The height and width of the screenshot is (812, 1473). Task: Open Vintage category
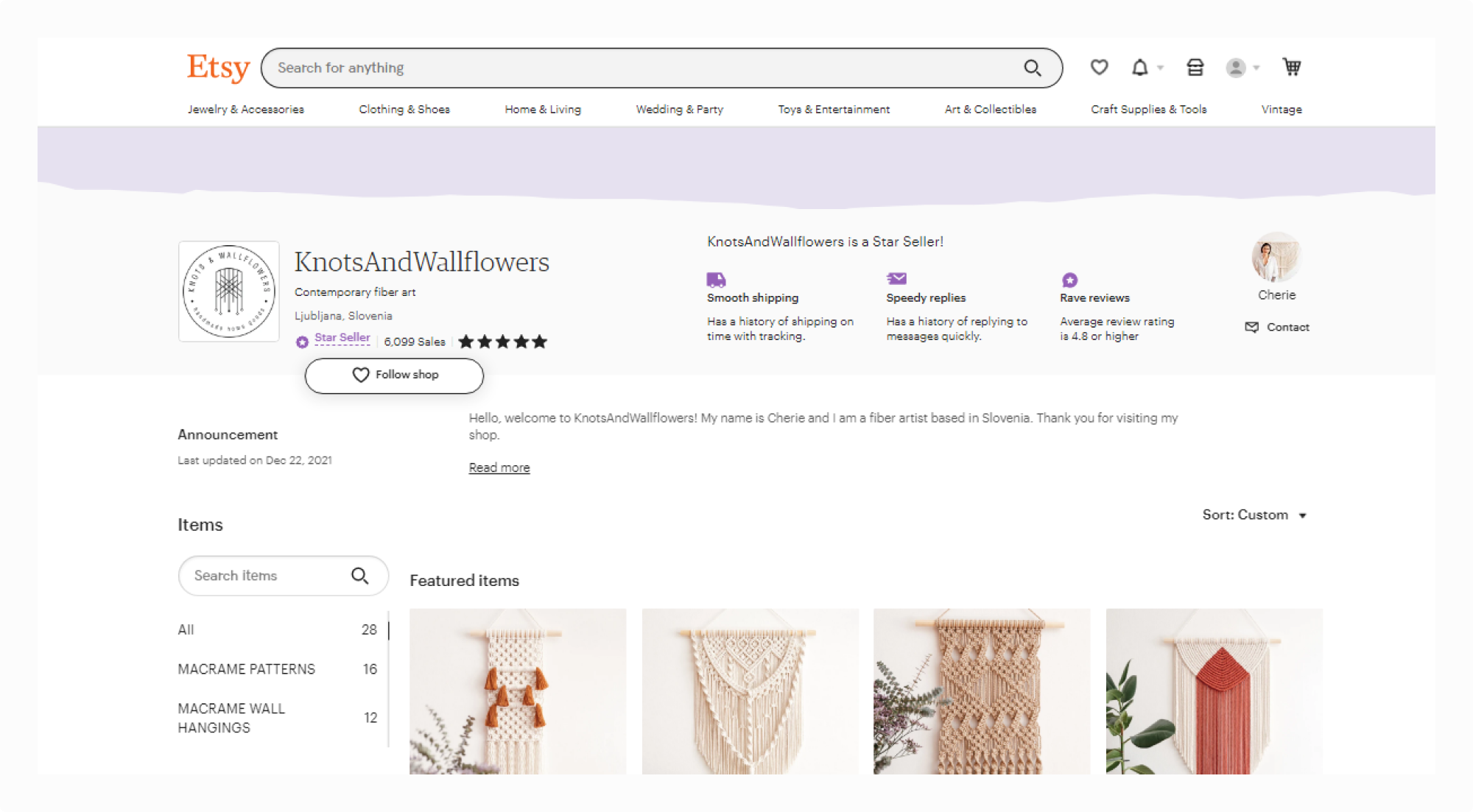[1281, 109]
